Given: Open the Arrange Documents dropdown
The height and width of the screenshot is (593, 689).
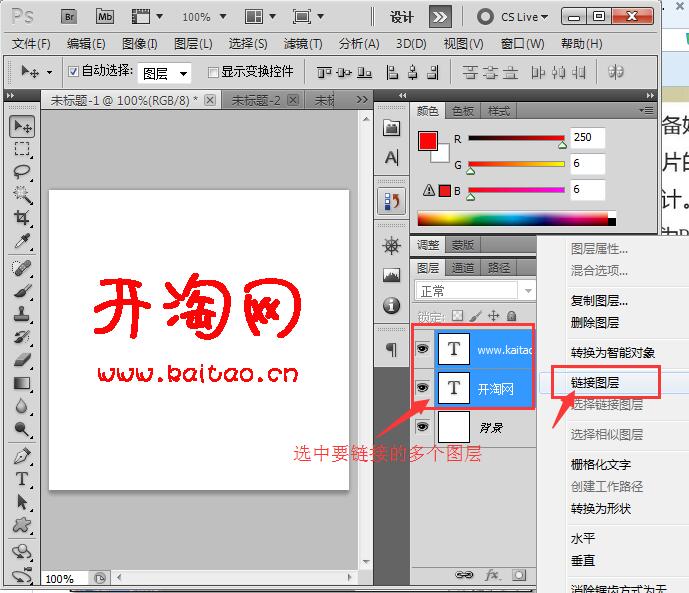Looking at the screenshot, I should (260, 17).
